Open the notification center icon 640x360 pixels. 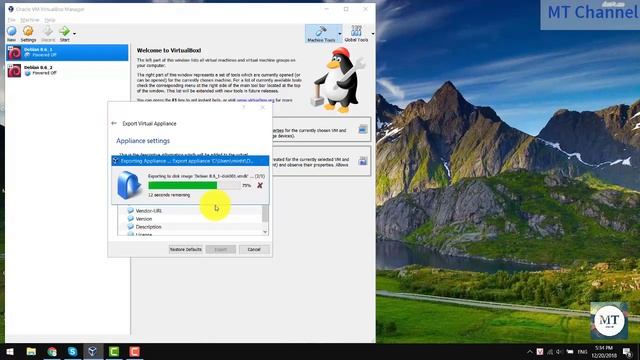point(627,351)
